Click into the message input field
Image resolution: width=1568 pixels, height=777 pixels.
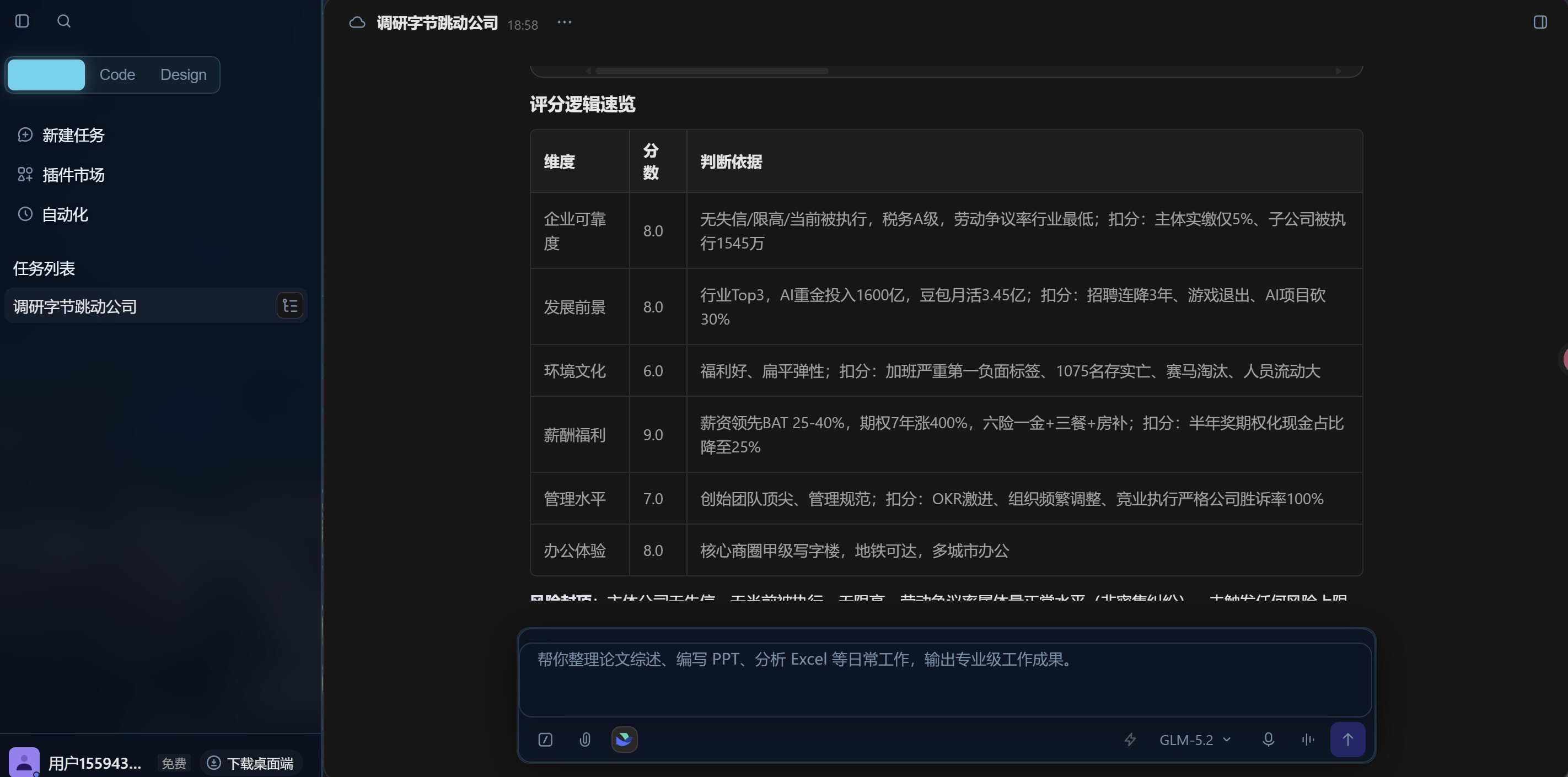tap(946, 679)
